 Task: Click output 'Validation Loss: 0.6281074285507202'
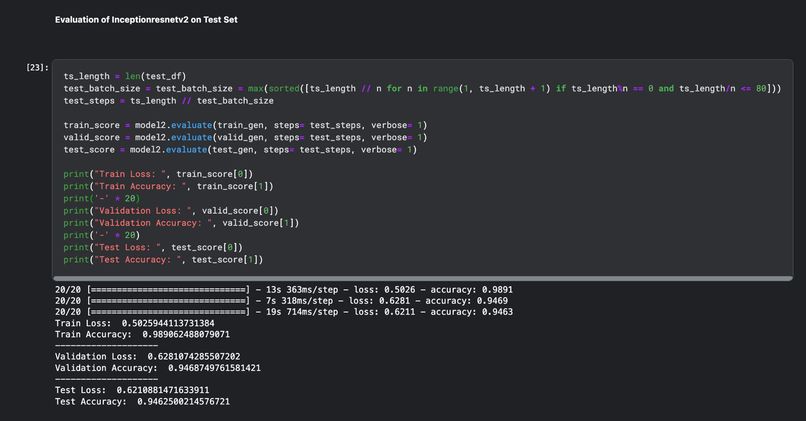(148, 357)
